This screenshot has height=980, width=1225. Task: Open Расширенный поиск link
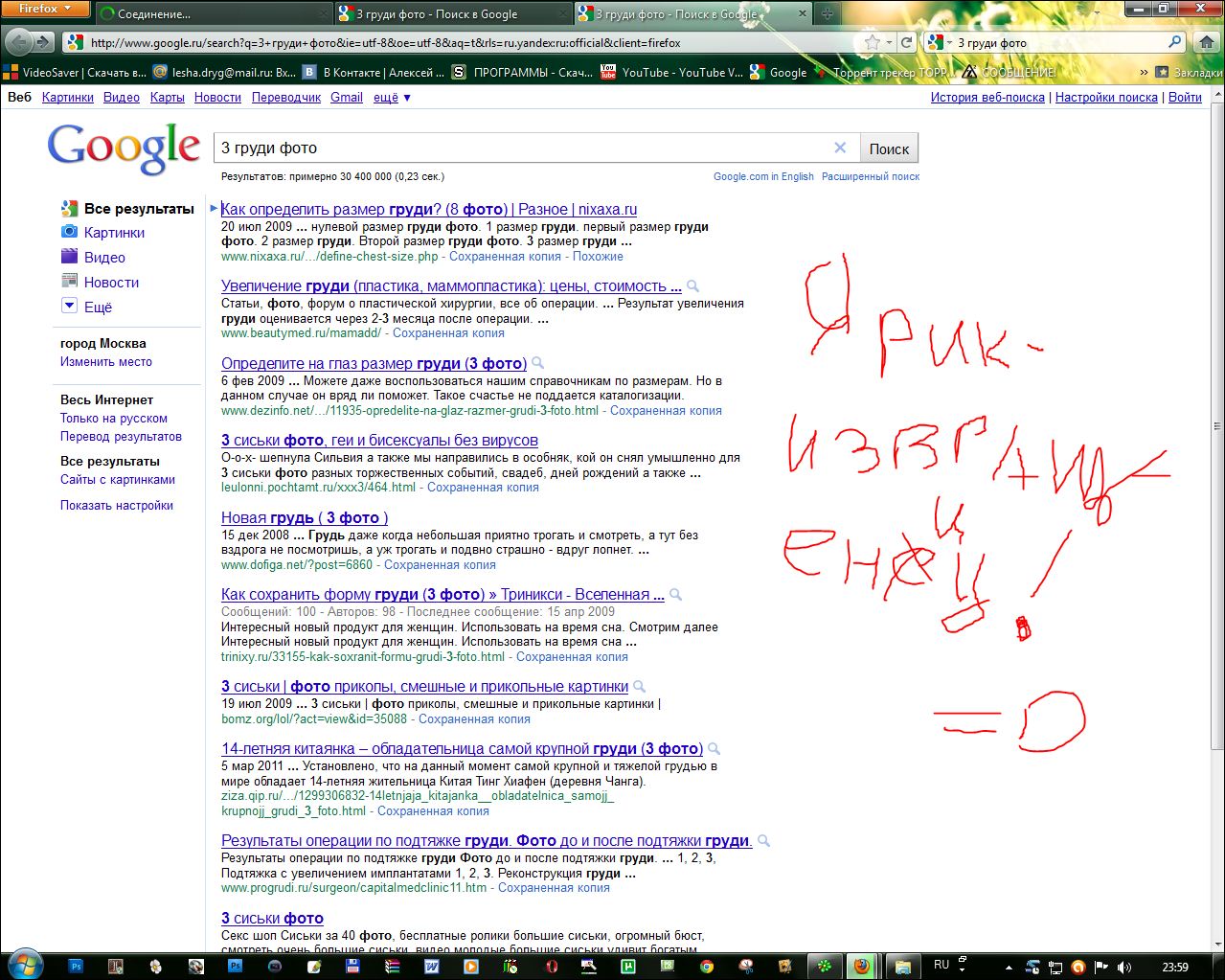871,176
